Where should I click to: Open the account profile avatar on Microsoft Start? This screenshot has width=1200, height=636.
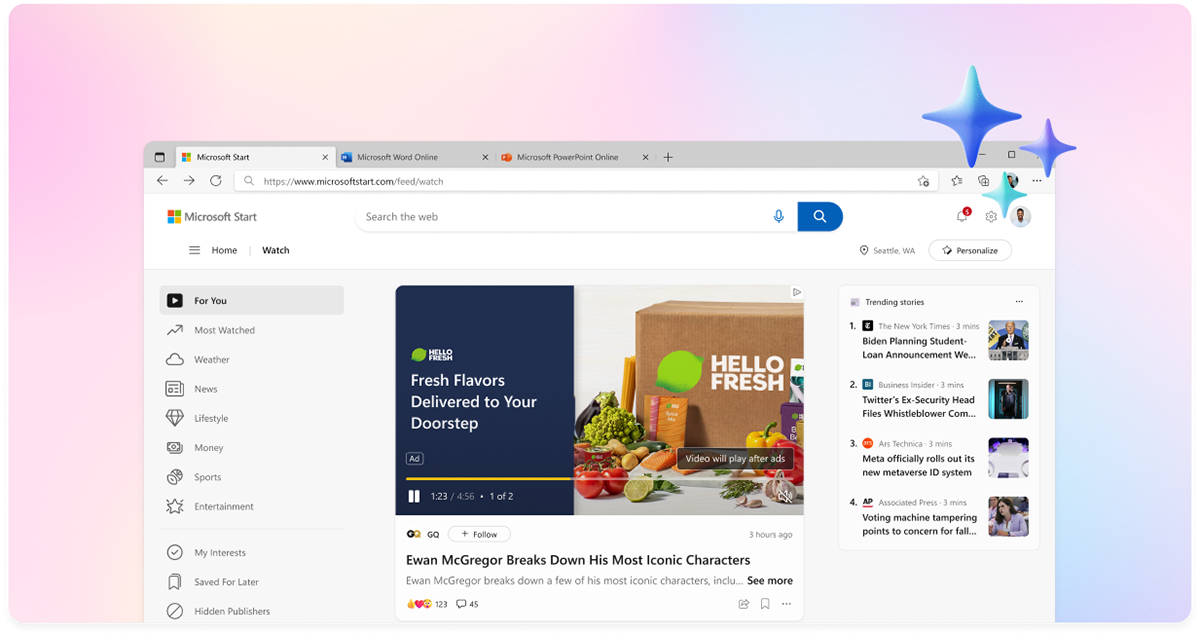[1020, 216]
